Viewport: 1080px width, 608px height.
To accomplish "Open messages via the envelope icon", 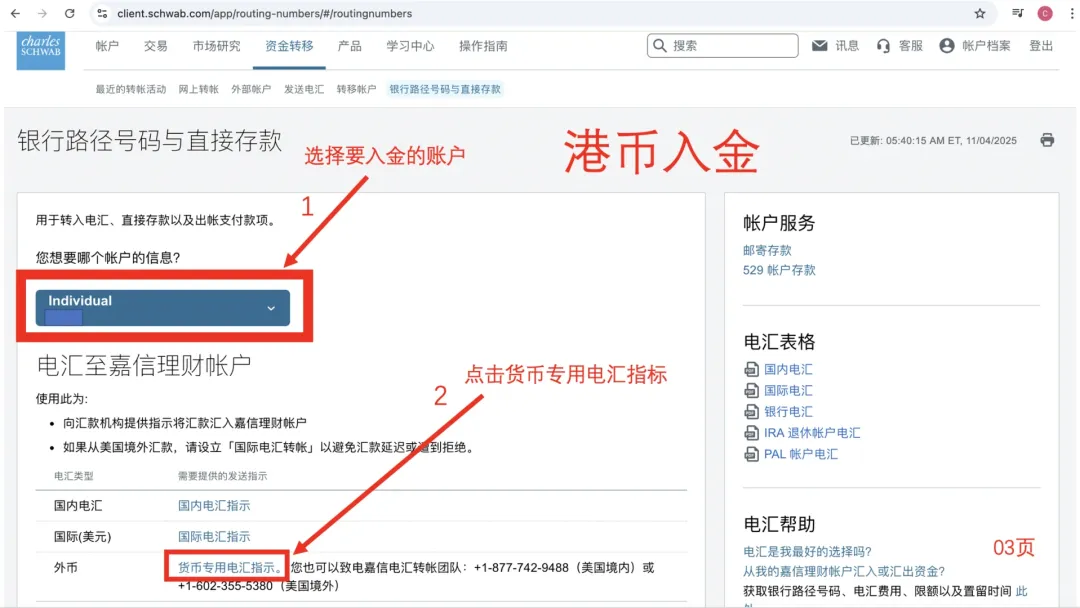I will (819, 45).
